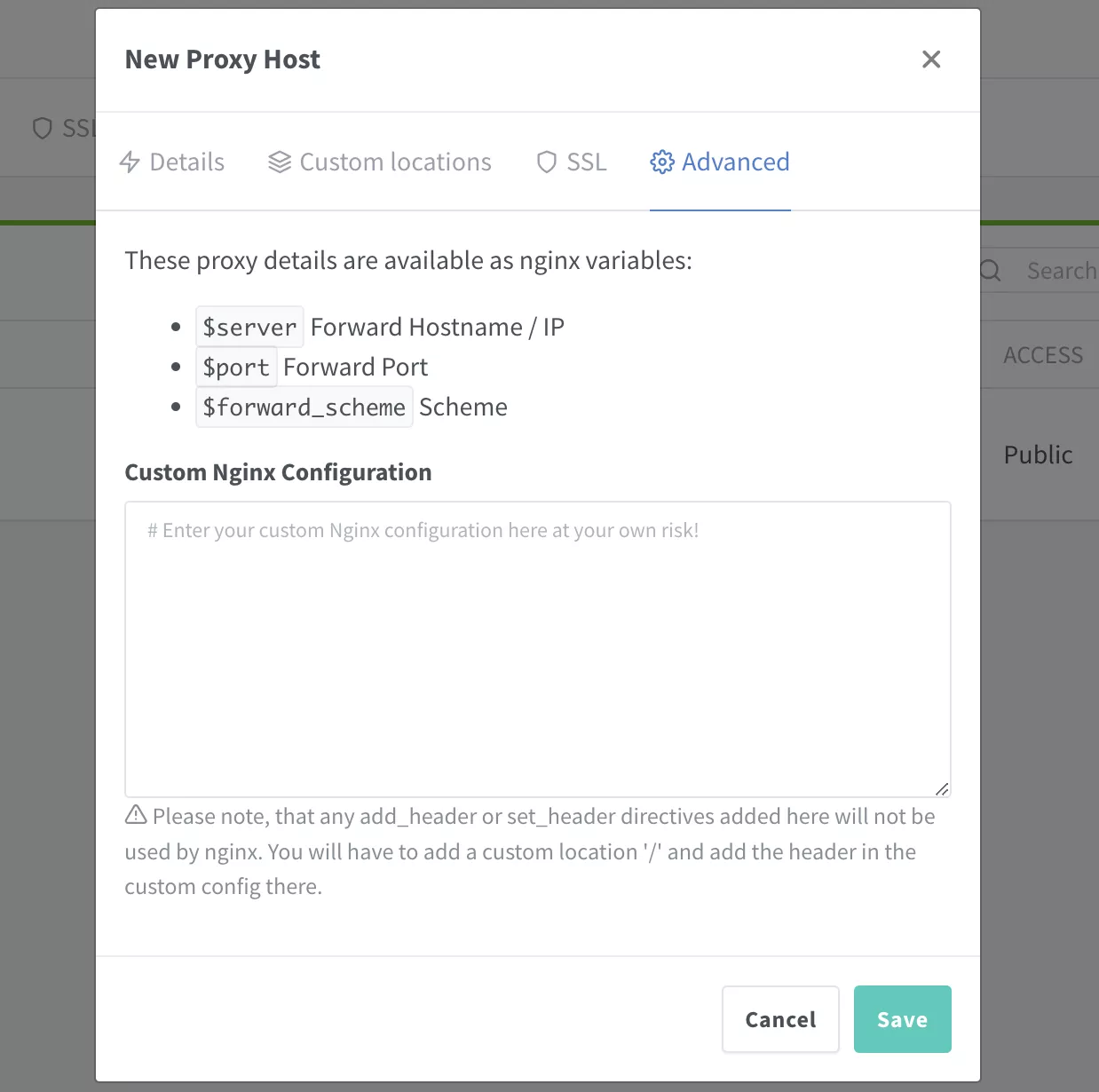Close the New Proxy Host dialog
Viewport: 1099px width, 1092px height.
tap(931, 59)
